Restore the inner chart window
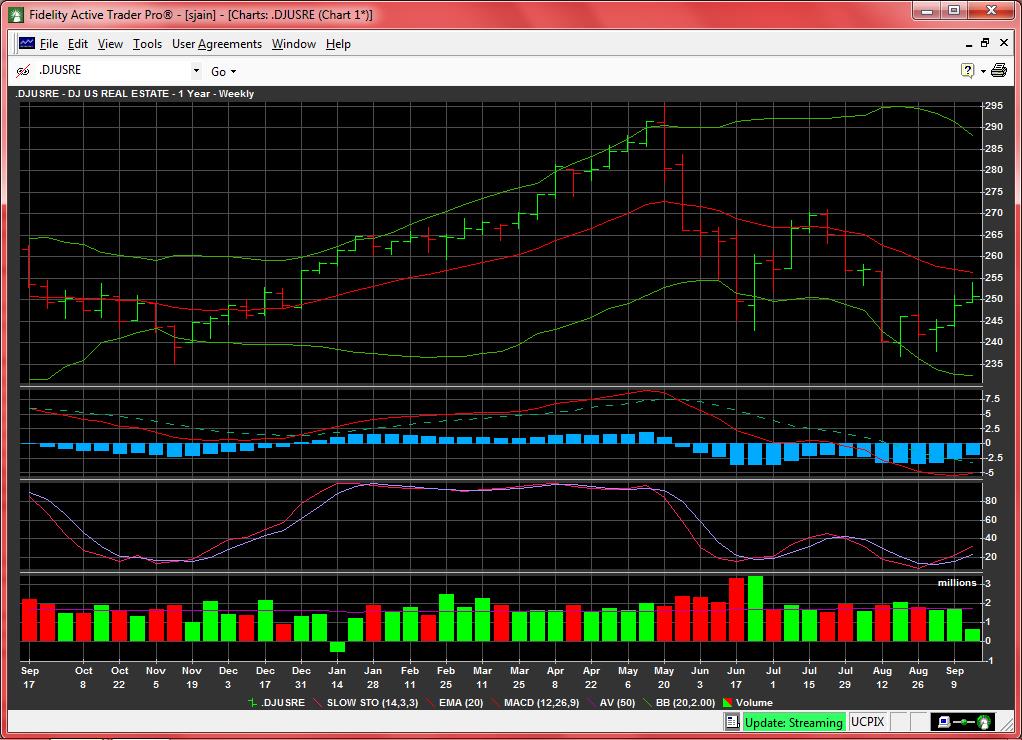1022x740 pixels. (984, 43)
